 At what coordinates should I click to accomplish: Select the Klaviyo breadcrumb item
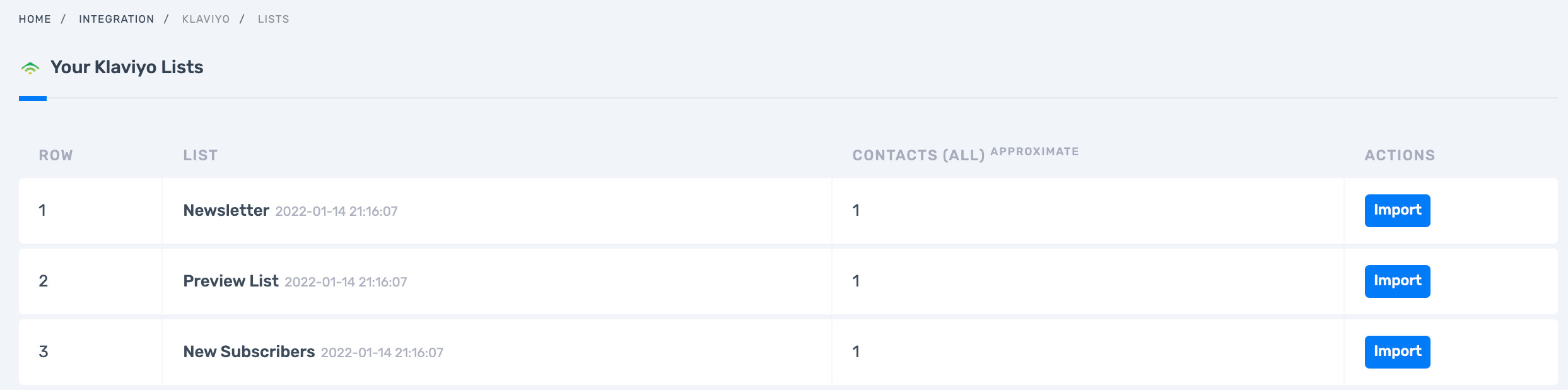206,19
